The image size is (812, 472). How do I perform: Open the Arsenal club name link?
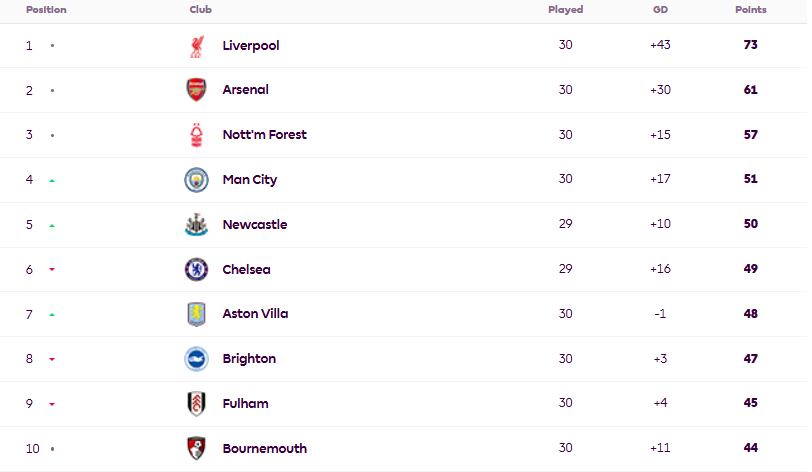coord(246,90)
